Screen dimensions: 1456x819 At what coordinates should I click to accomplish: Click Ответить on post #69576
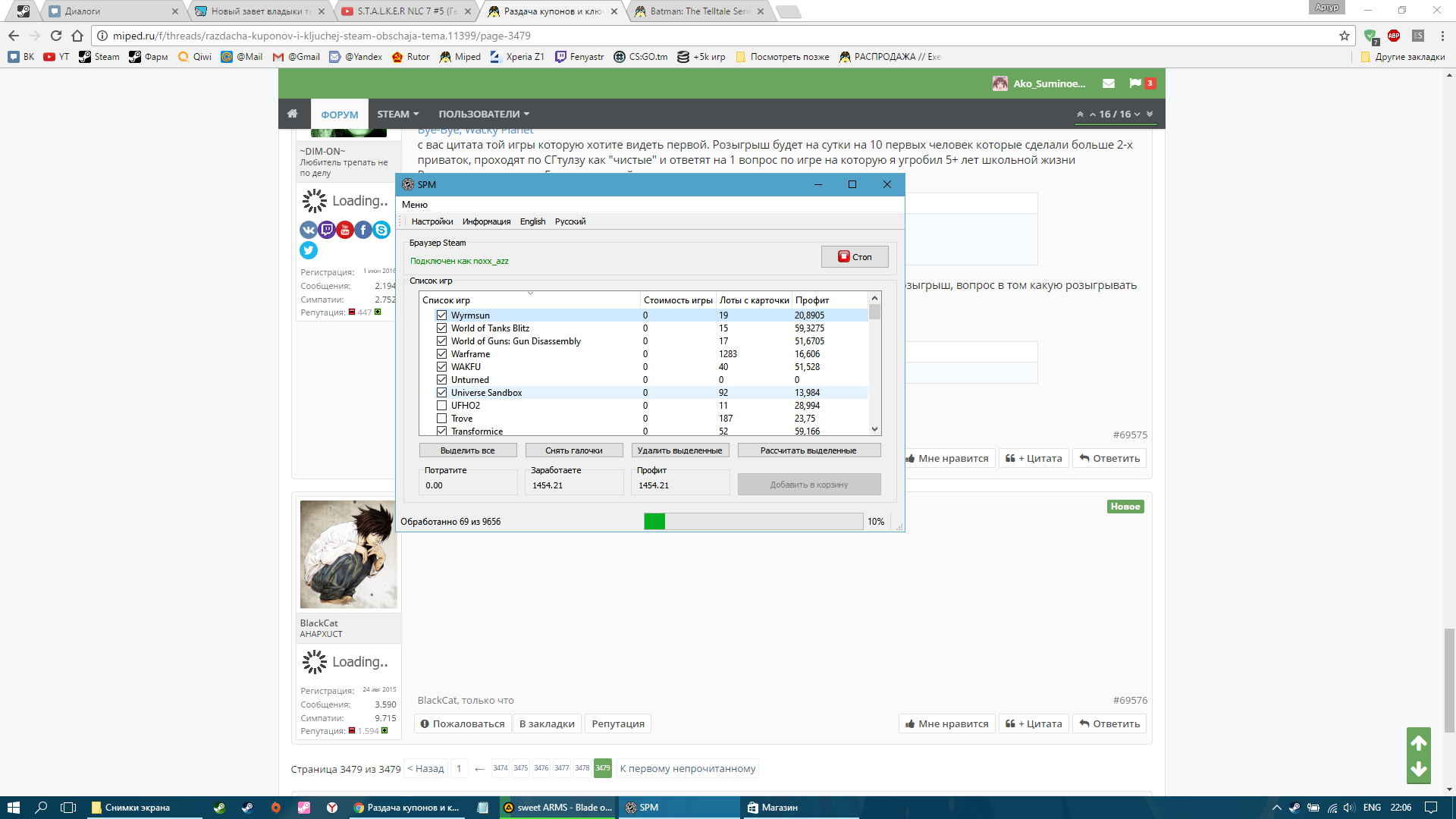click(1109, 723)
